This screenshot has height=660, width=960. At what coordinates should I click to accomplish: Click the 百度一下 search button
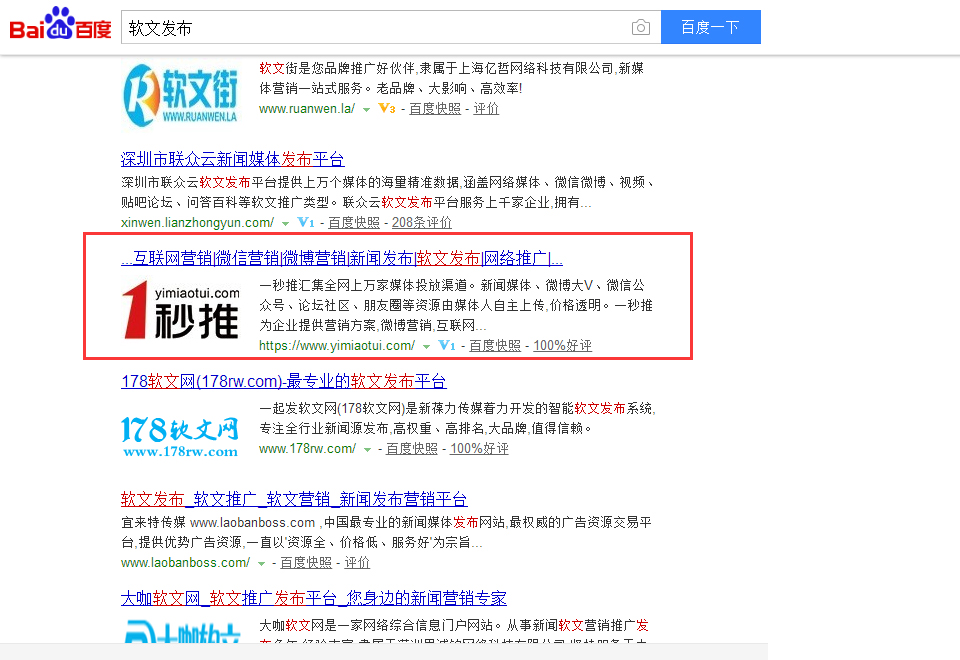click(710, 27)
